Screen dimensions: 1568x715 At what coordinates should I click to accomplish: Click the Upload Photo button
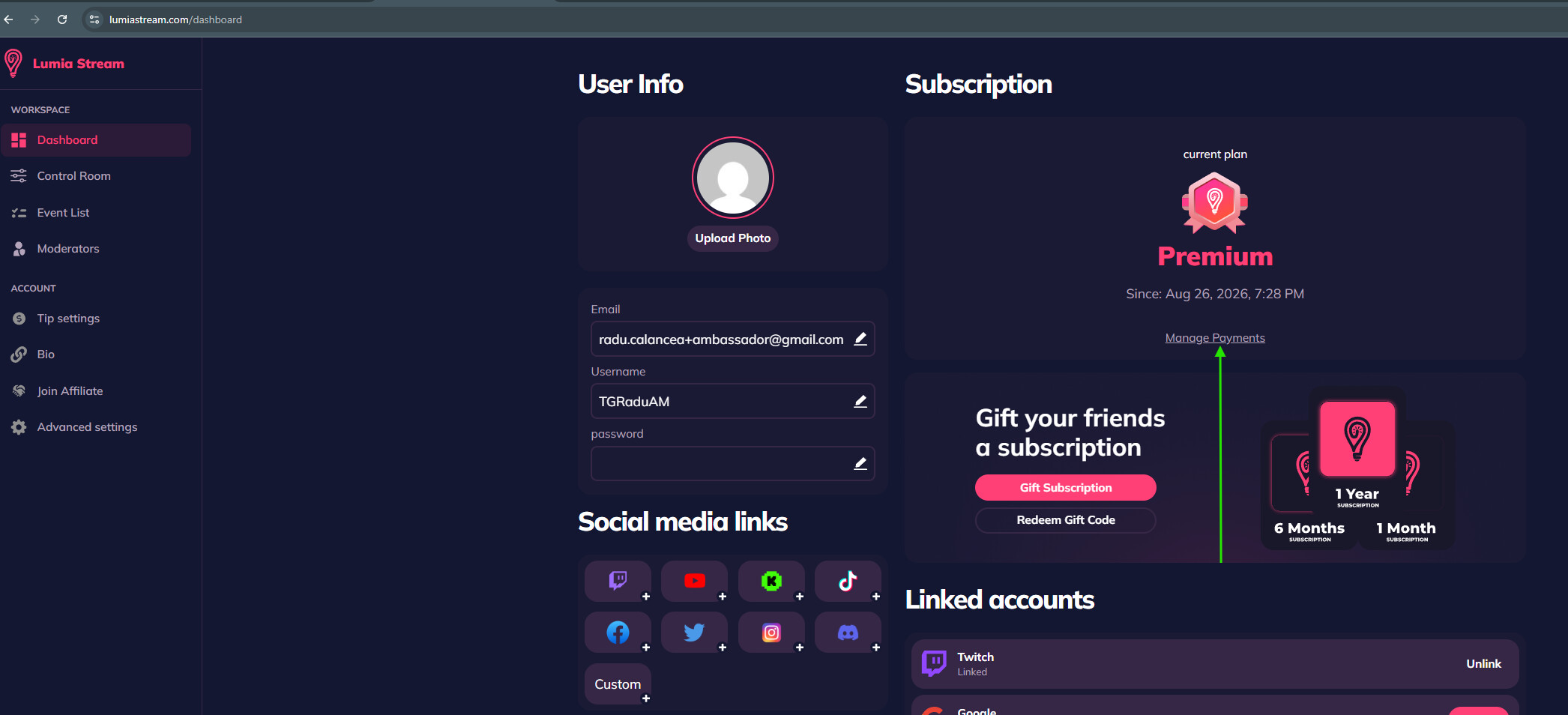pyautogui.click(x=732, y=238)
